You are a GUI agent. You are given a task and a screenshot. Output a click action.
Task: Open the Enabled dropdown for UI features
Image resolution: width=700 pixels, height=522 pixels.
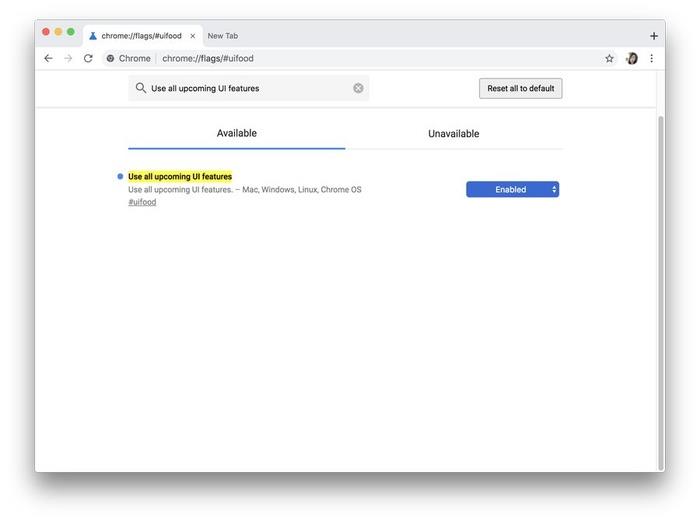tap(512, 189)
